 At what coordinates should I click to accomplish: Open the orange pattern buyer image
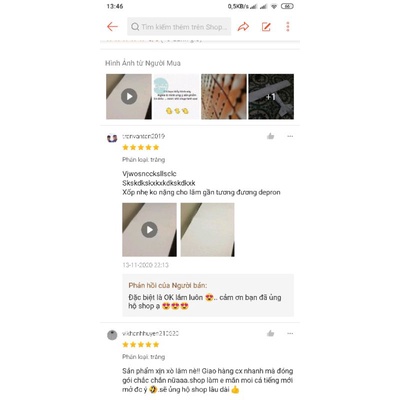[x=224, y=97]
